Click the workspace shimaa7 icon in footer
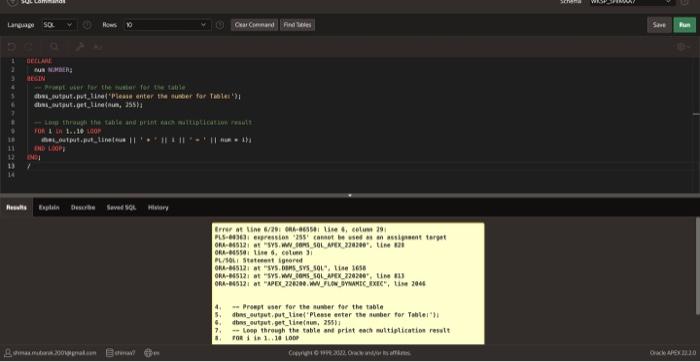 [x=109, y=353]
